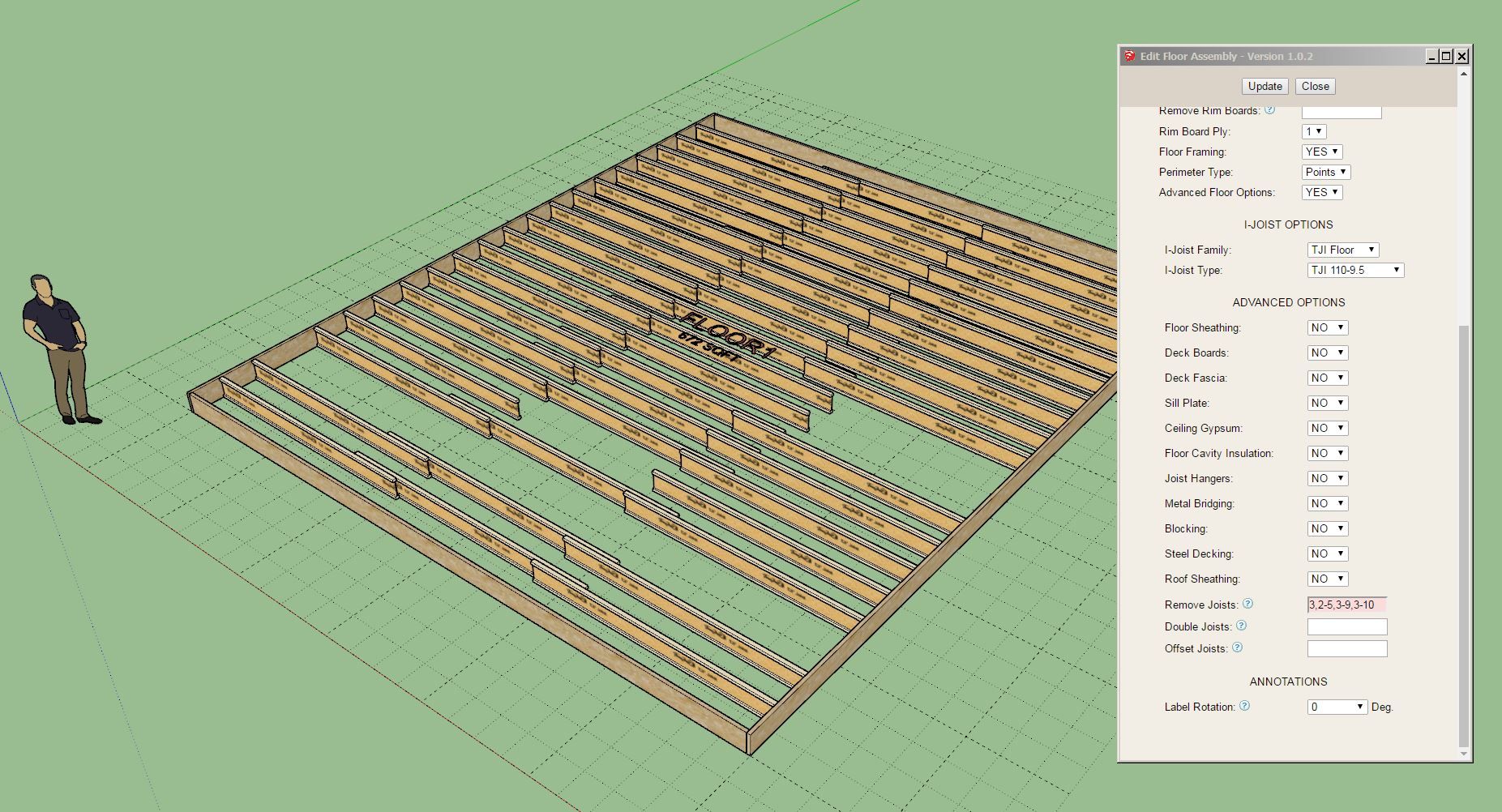Viewport: 1502px width, 812px height.
Task: Click the SketchUp icon in dialog title bar
Action: coord(1130,56)
